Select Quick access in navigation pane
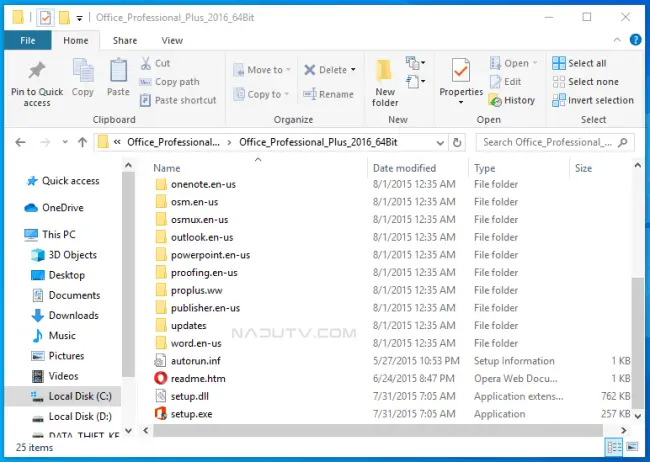 coord(63,181)
